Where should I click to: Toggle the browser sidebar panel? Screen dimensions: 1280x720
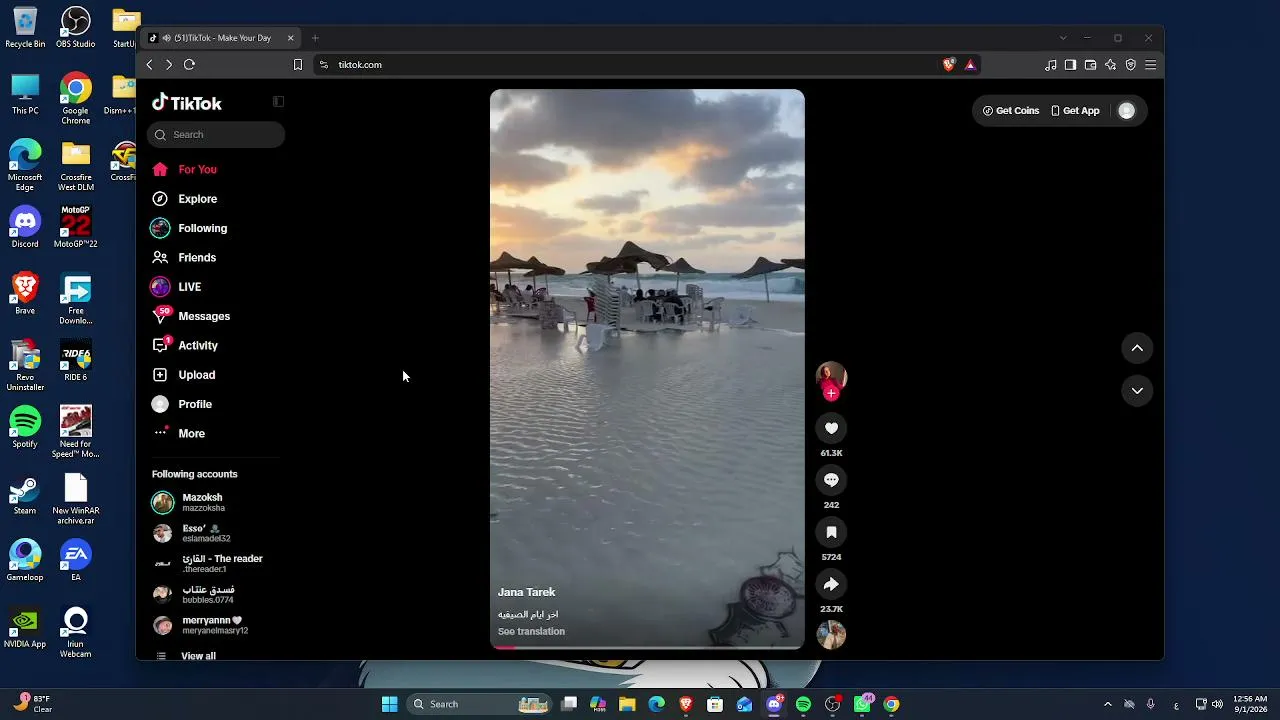pyautogui.click(x=1070, y=65)
